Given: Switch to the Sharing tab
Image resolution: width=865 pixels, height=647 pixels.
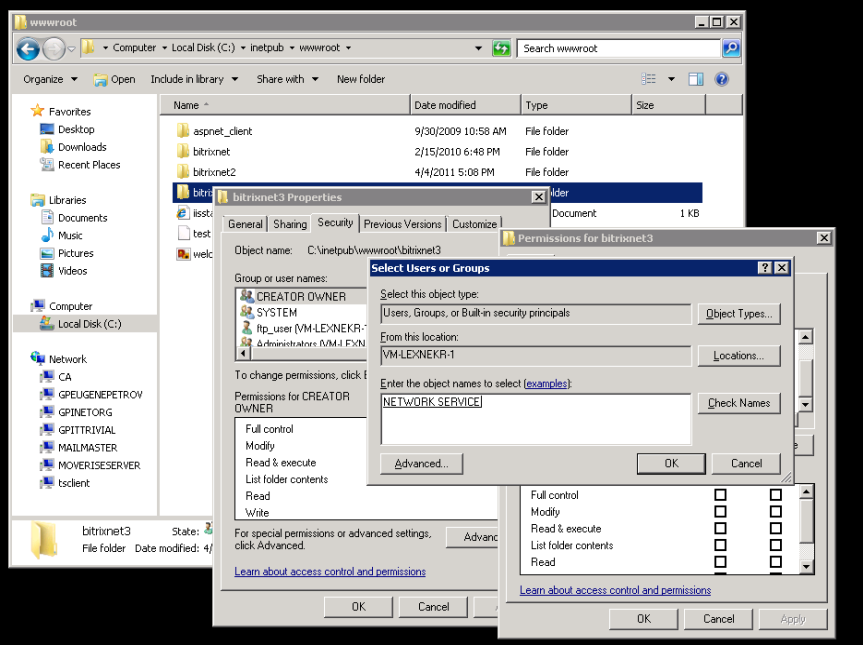Looking at the screenshot, I should 290,224.
